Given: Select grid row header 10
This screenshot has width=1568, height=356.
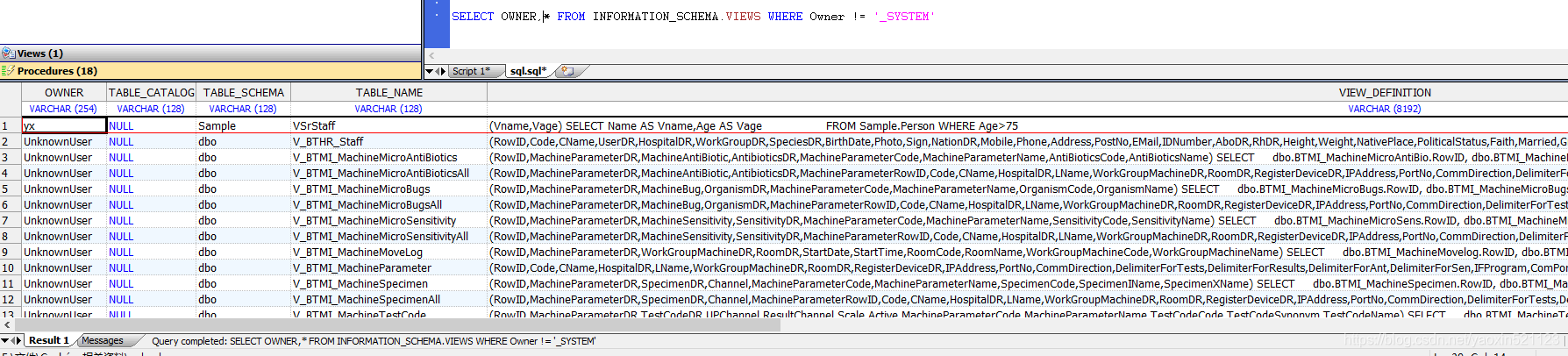Looking at the screenshot, I should [x=11, y=267].
